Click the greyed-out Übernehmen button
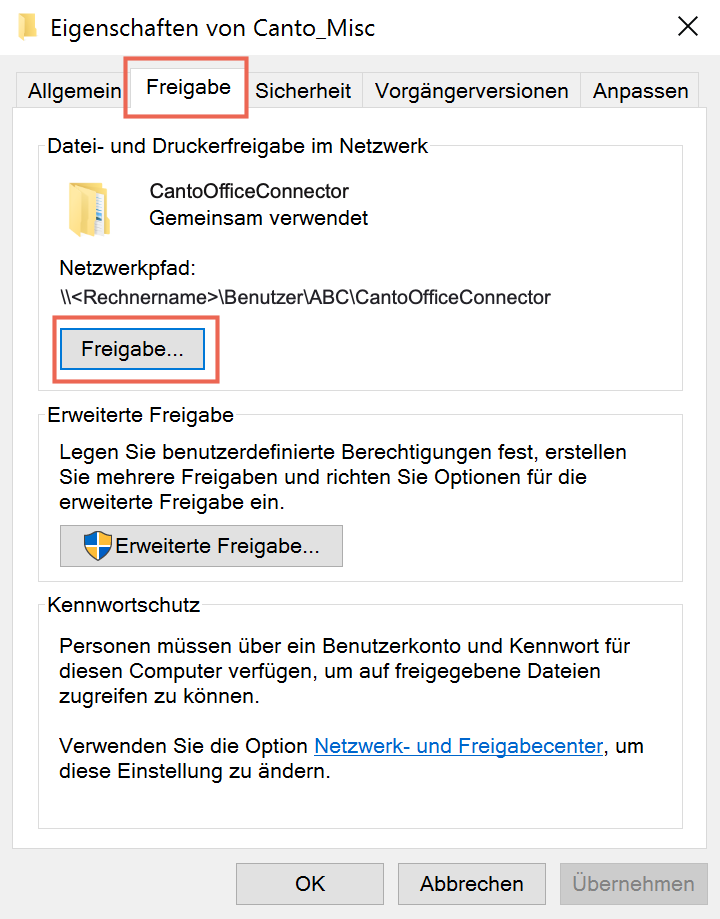 (633, 883)
